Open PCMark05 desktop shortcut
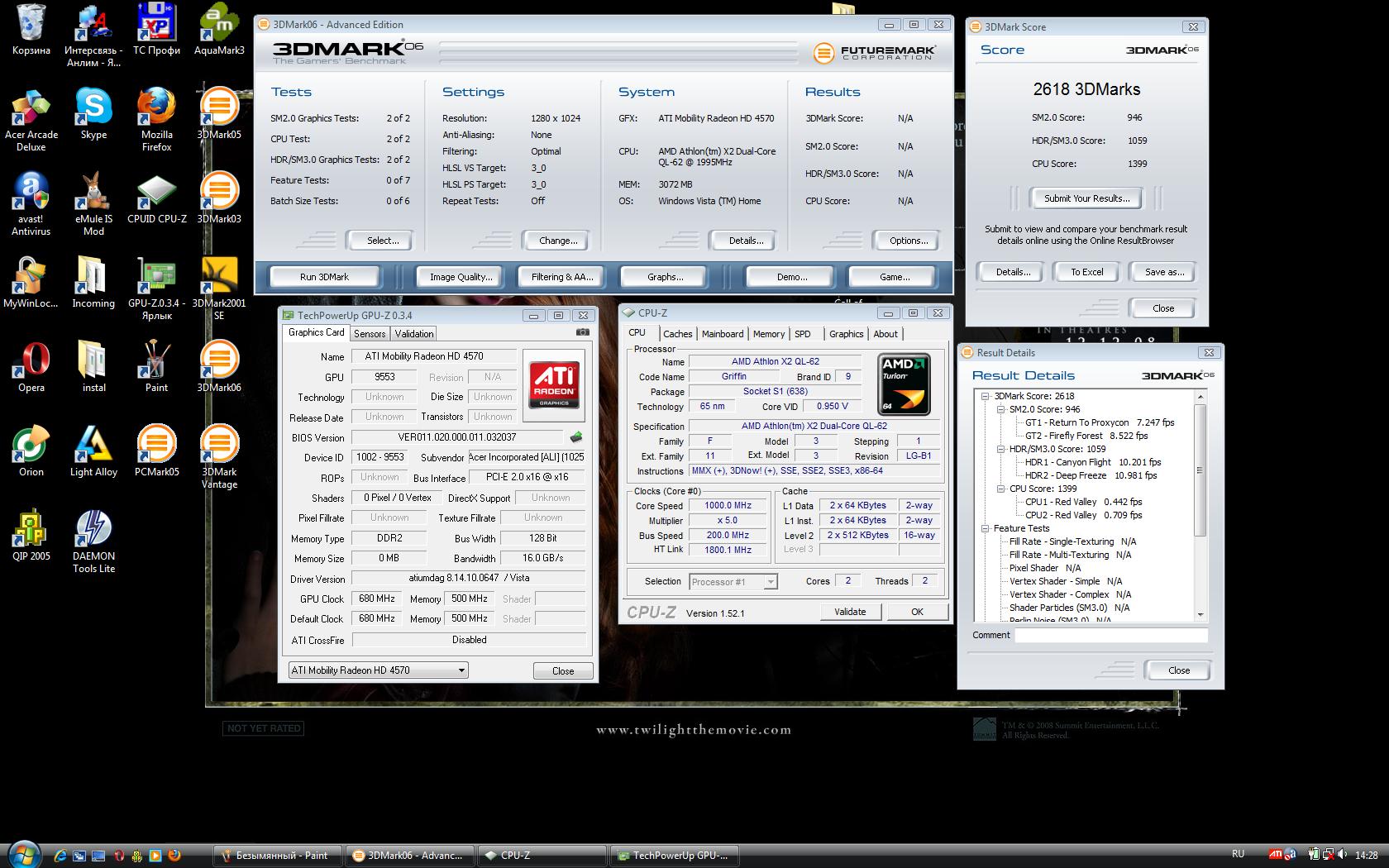Viewport: 1389px width, 868px height. [156, 451]
